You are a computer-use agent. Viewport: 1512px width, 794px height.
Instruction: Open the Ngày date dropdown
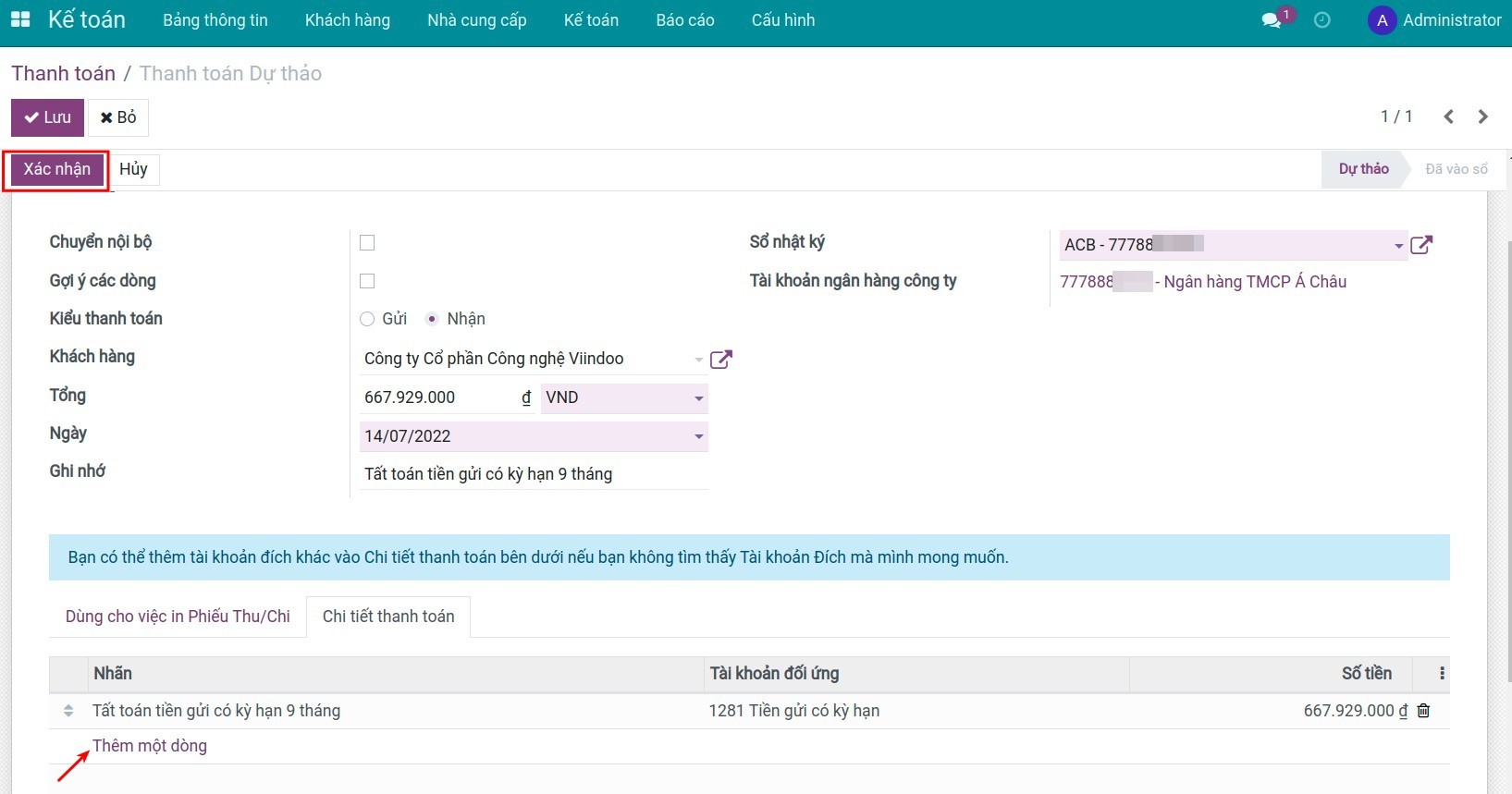pos(698,436)
